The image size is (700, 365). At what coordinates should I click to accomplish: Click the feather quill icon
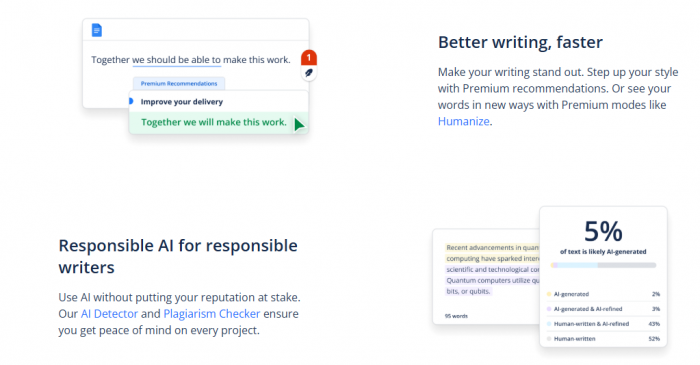[x=308, y=73]
